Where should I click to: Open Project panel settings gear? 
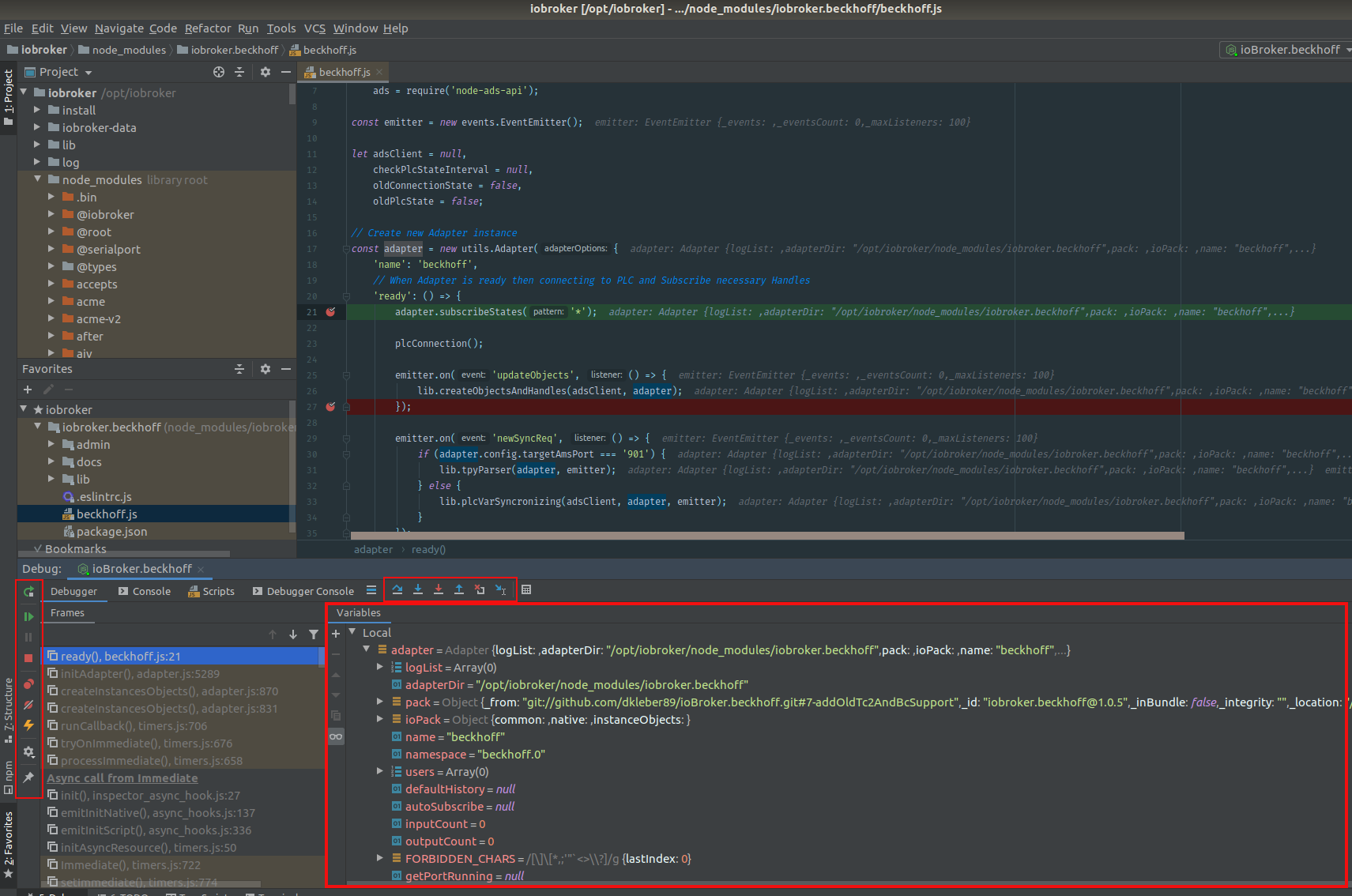[x=266, y=72]
